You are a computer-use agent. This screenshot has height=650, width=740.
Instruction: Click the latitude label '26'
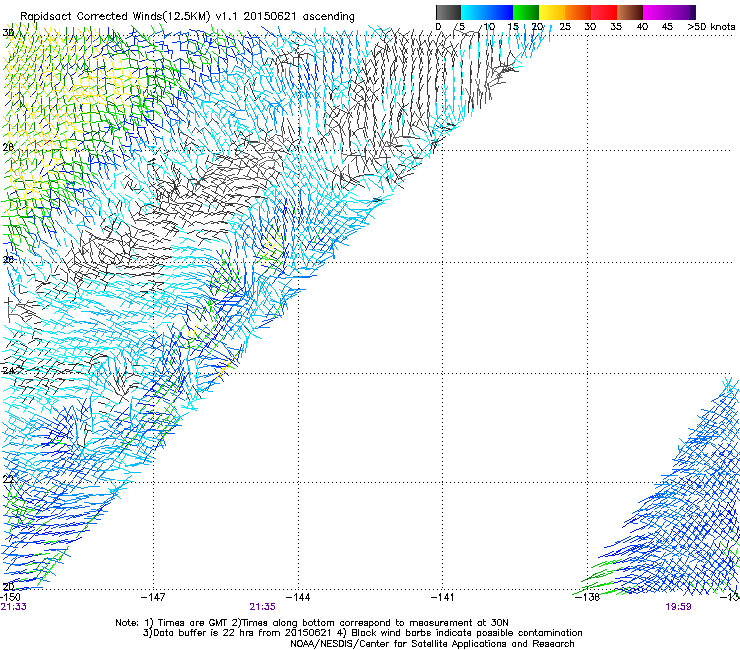click(x=8, y=260)
